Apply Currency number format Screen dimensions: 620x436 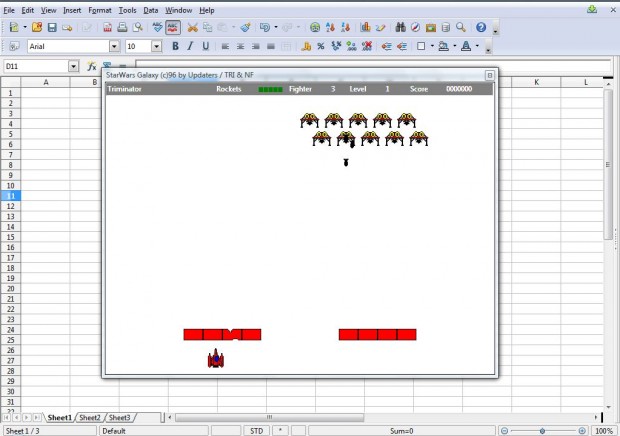[306, 46]
